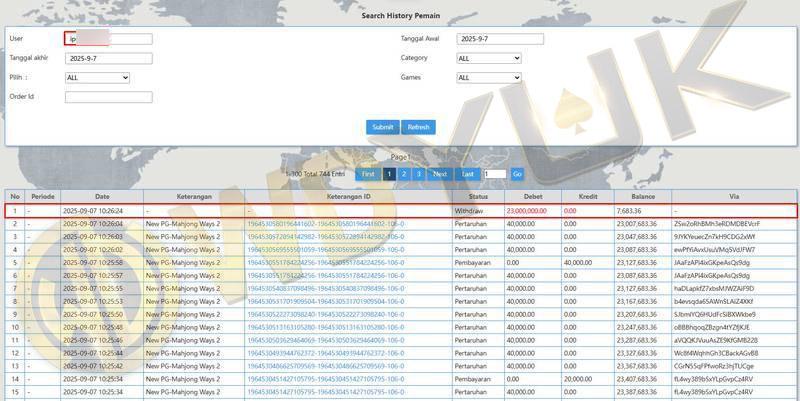Click the Tanggal Awal date field
This screenshot has width=800, height=401.
500,39
